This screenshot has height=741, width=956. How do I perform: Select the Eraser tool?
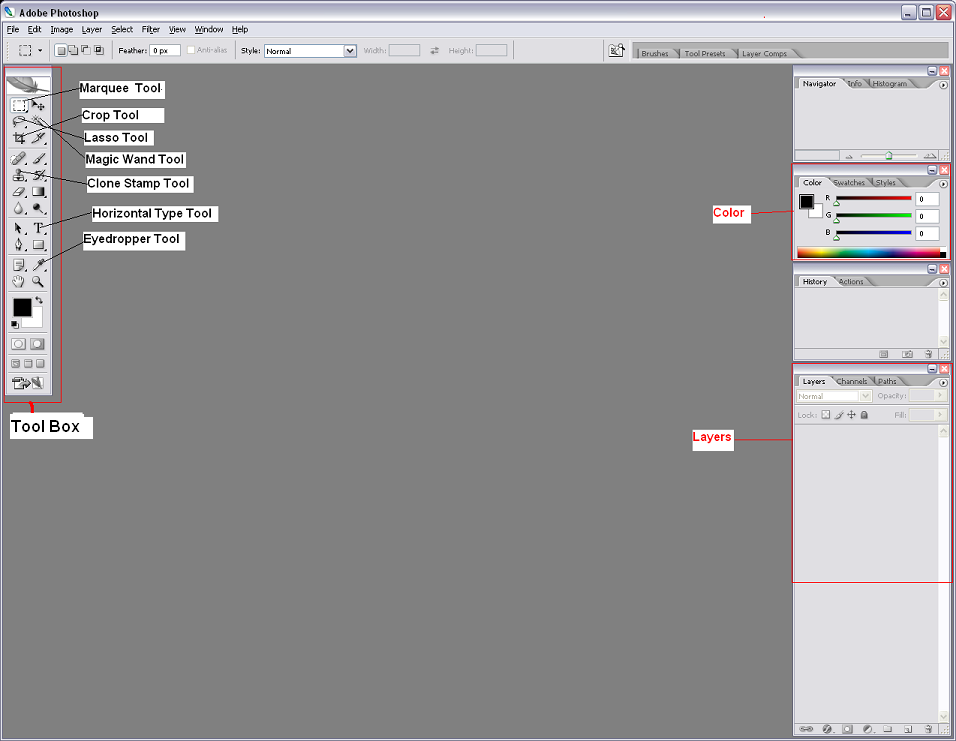pos(19,192)
